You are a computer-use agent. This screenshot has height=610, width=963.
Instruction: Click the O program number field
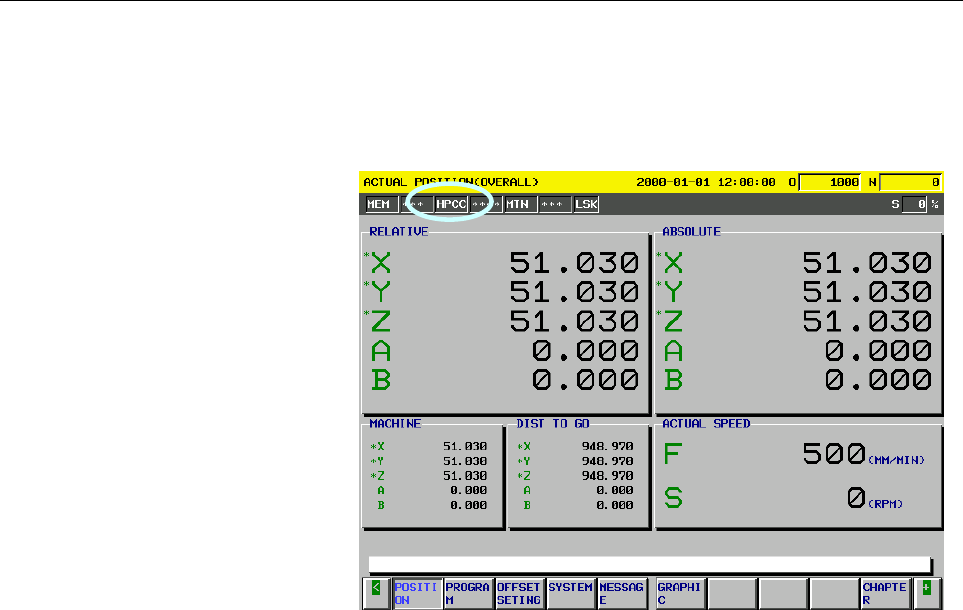click(x=830, y=182)
